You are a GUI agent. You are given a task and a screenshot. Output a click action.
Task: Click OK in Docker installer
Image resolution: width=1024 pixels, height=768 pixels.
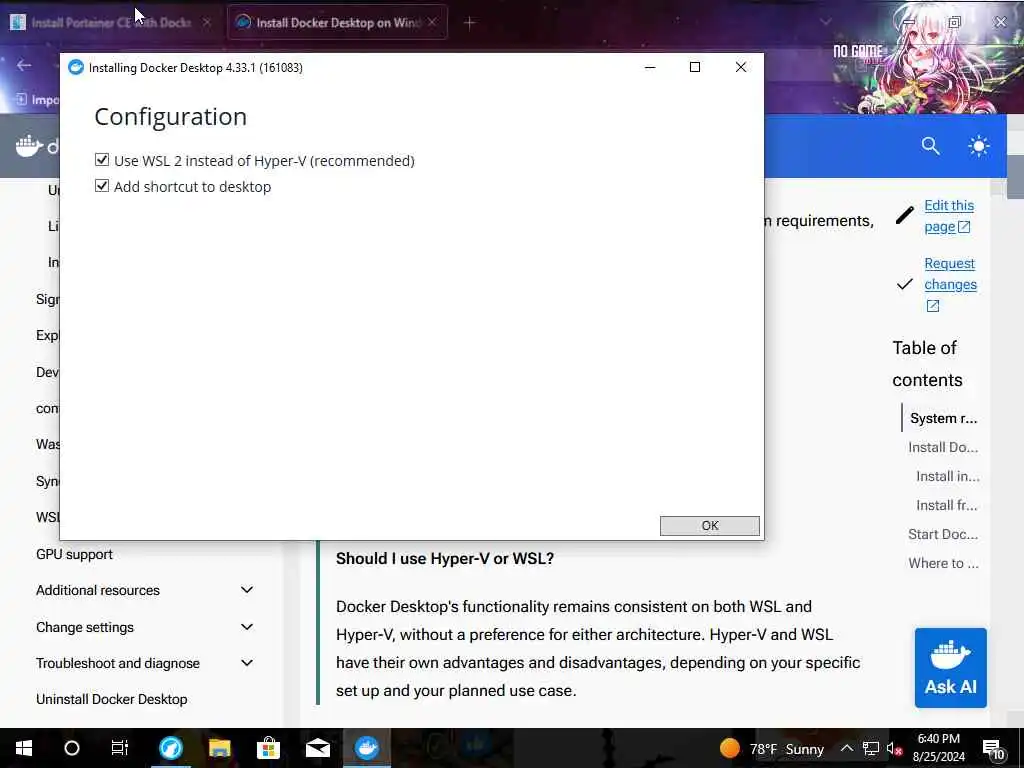coord(709,526)
